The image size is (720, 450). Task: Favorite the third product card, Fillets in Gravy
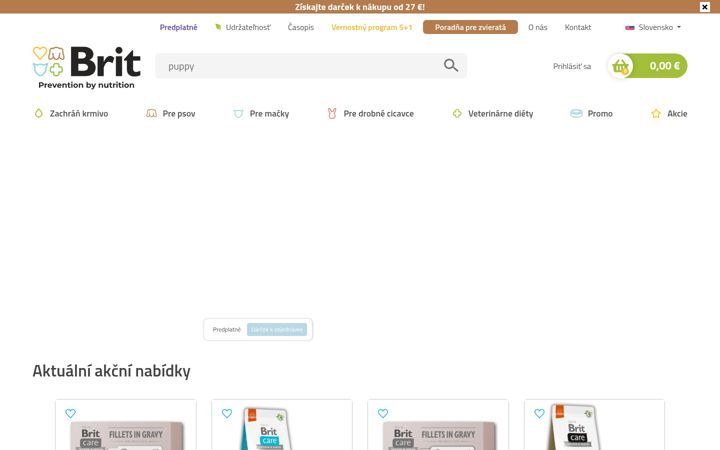383,413
